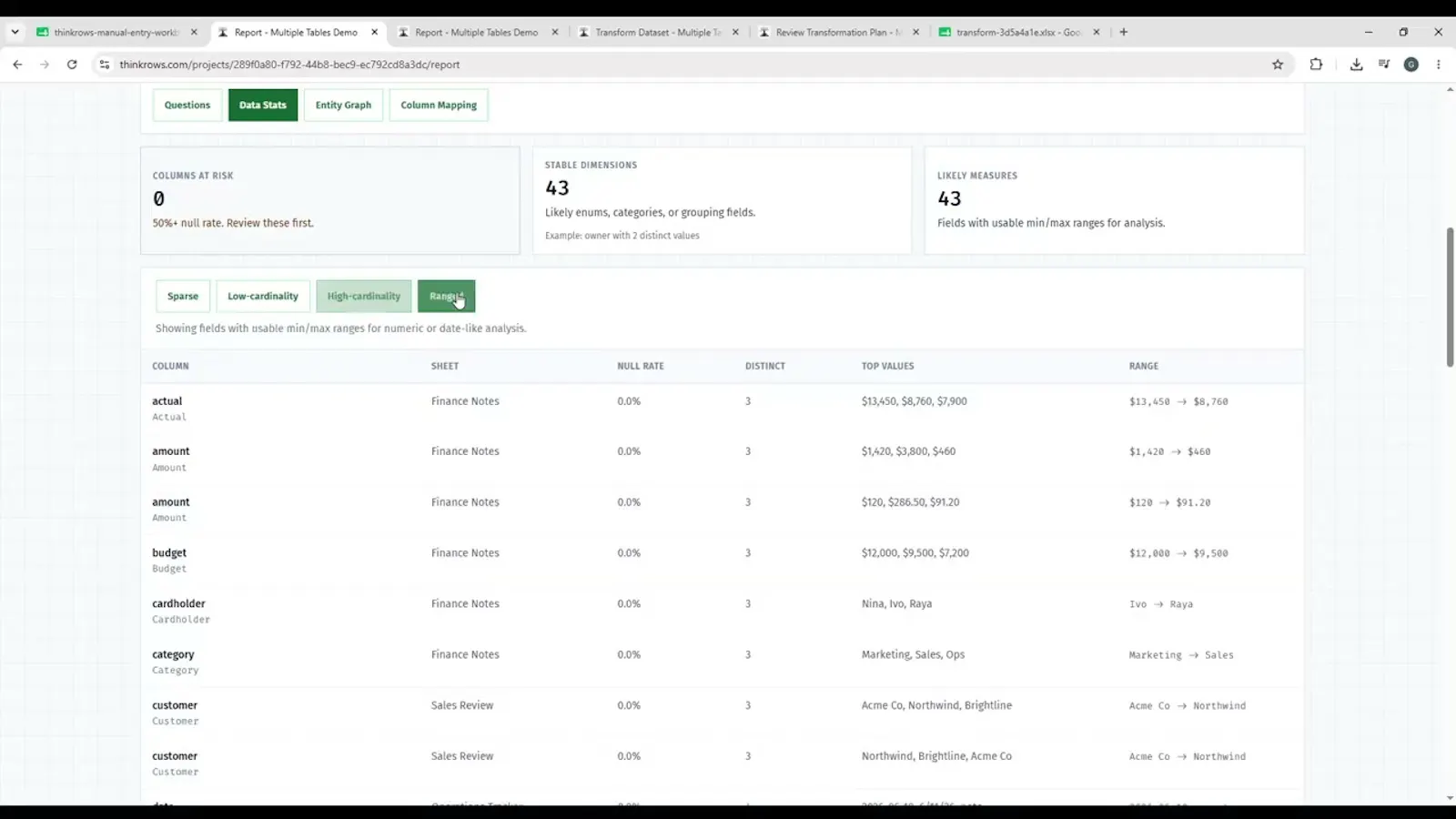Select the category column row name
Screen dimensions: 1456x819
click(173, 655)
